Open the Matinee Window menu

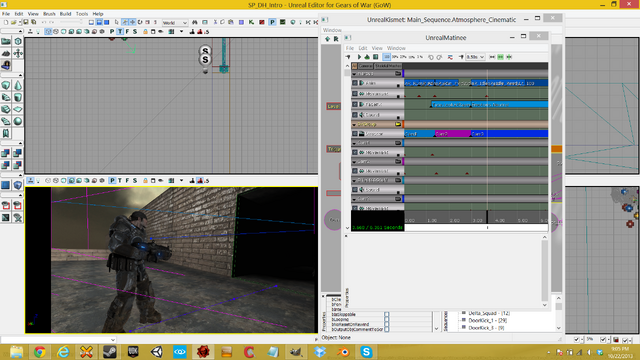point(396,48)
